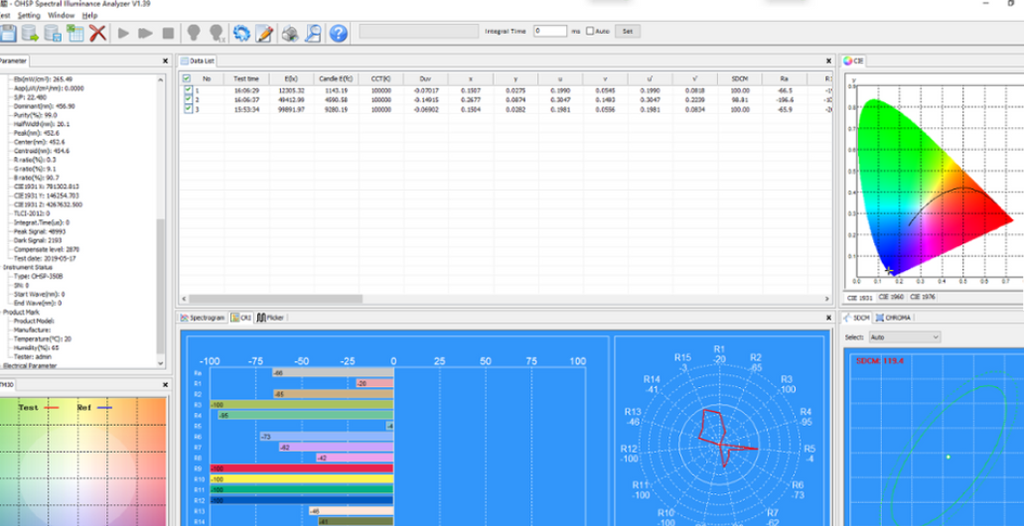Select the Dominant(nm): 456.90 tree item
This screenshot has height=526, width=1024.
44,106
